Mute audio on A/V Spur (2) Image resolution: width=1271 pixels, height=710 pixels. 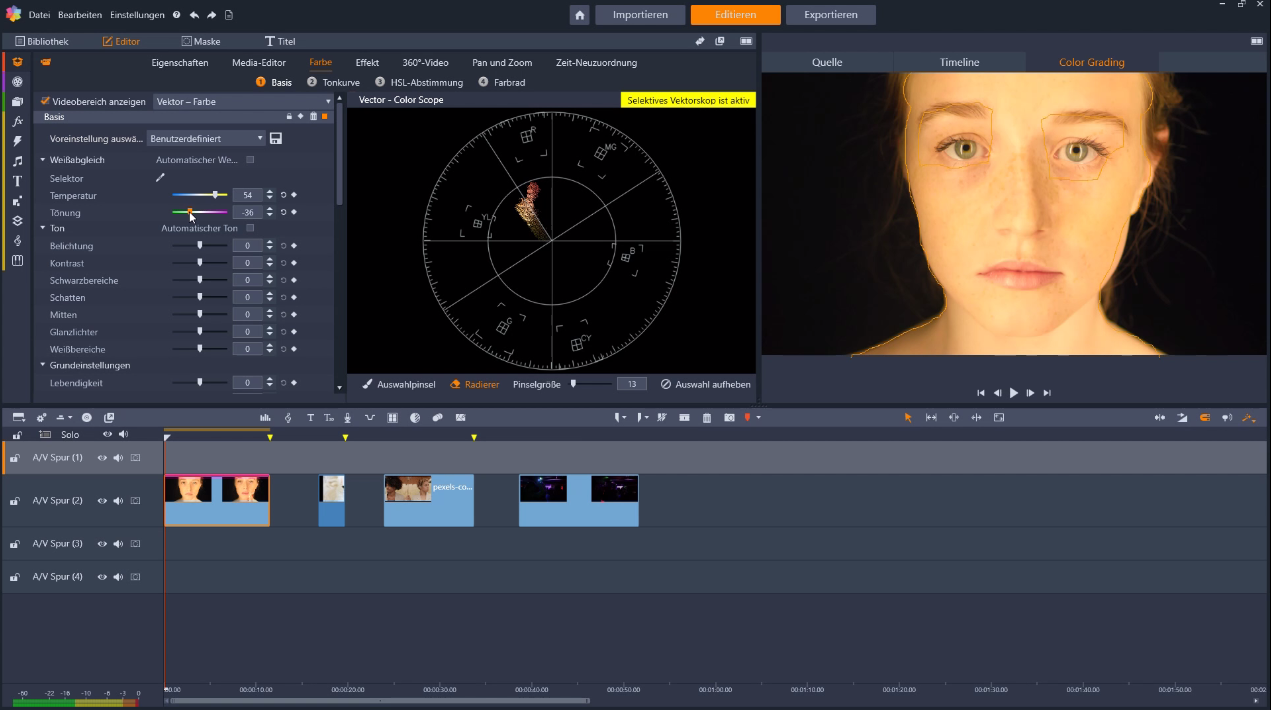[118, 500]
